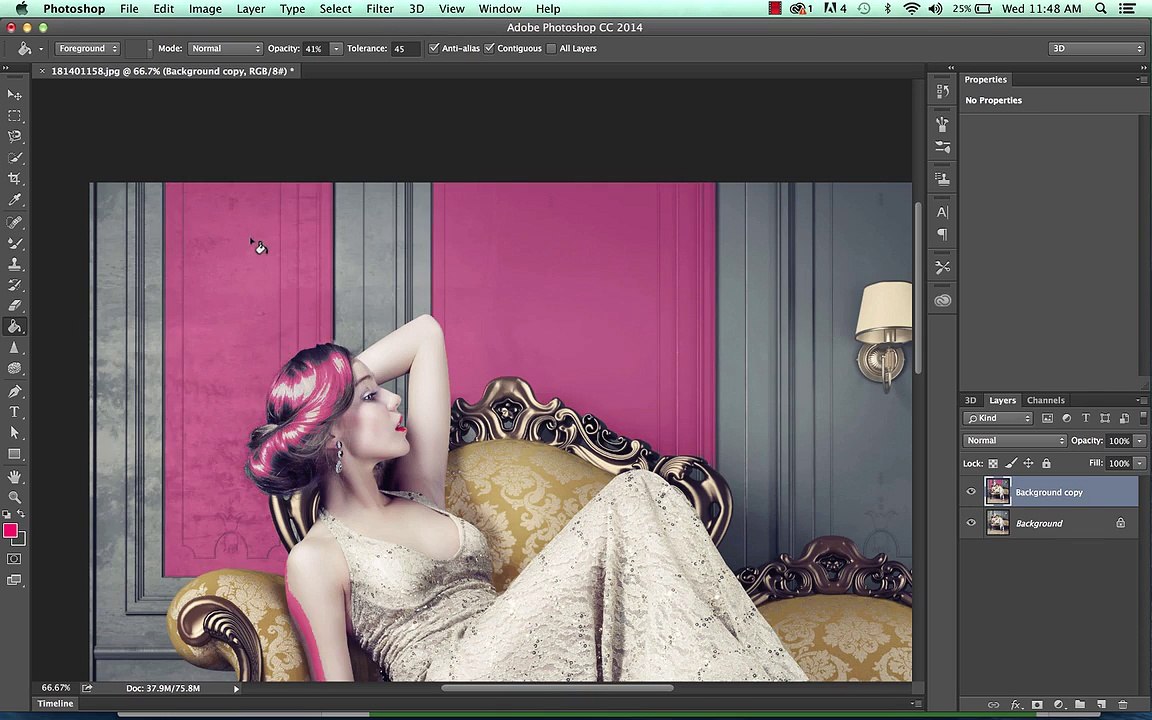Toggle layer filtering switch on or off
Viewport: 1152px width, 720px height.
(x=1142, y=417)
